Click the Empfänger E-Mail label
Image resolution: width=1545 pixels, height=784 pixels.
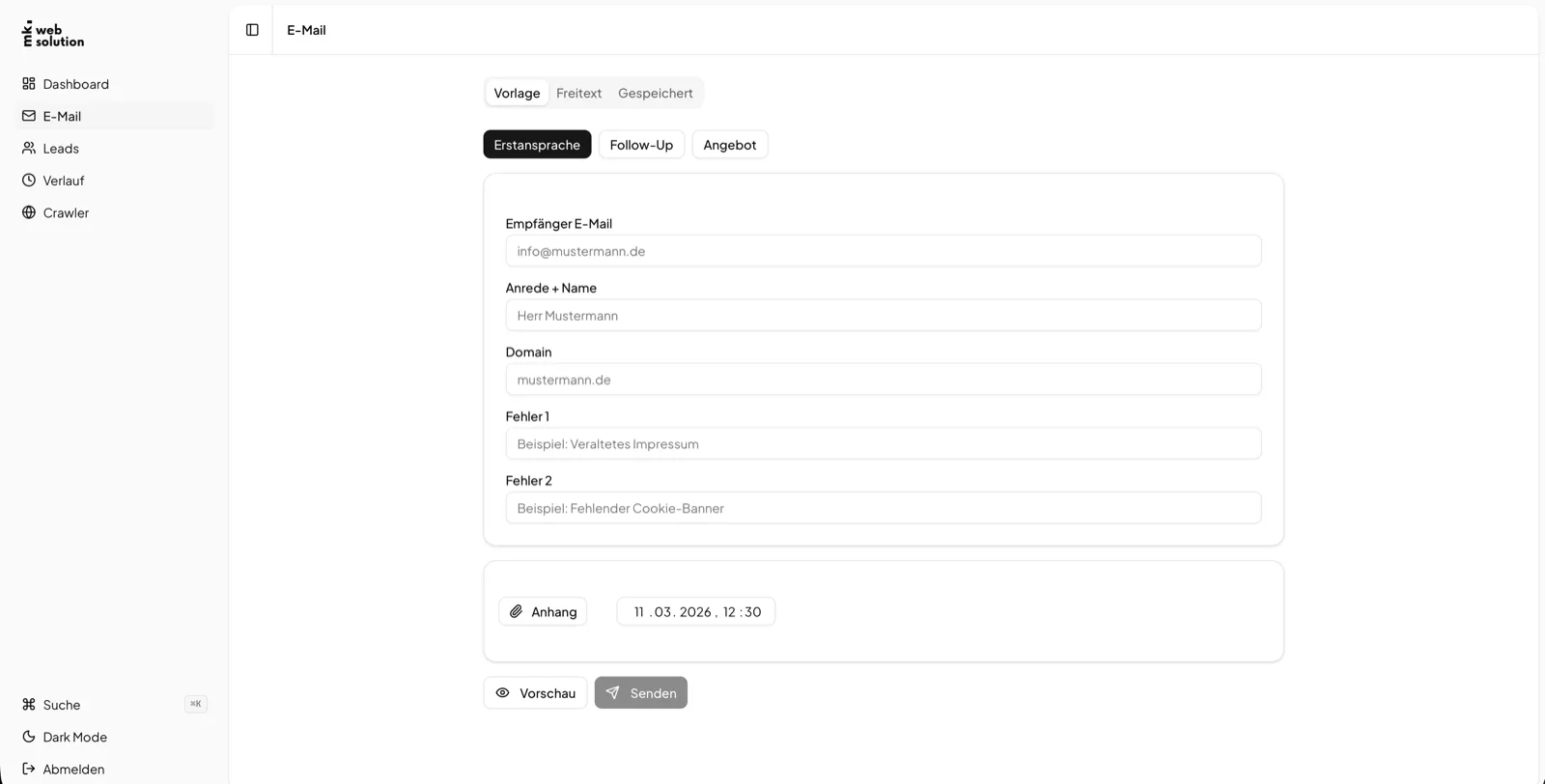(x=559, y=223)
